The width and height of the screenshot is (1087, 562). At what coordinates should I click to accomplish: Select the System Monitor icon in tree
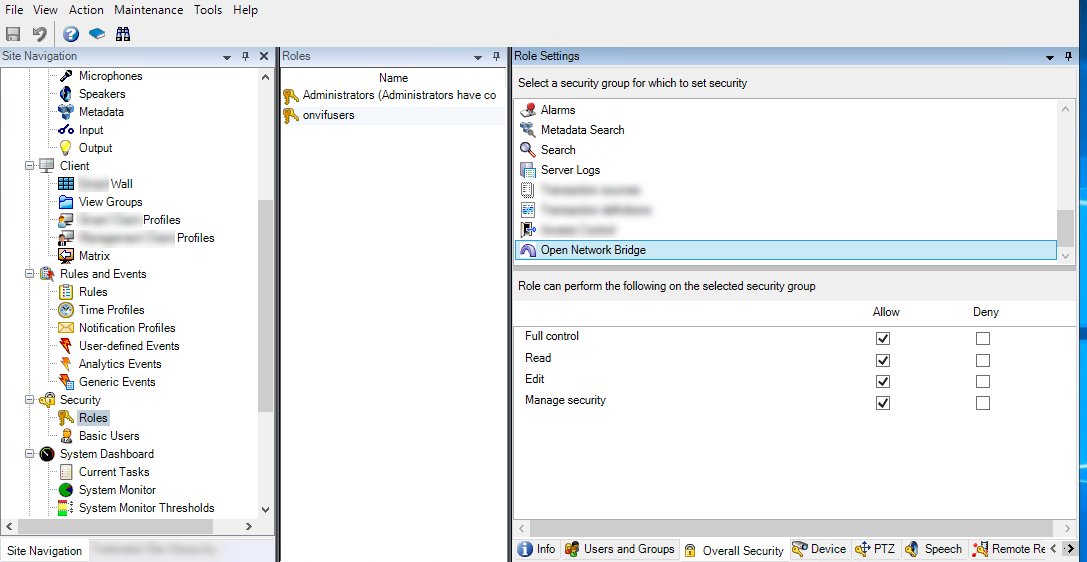(66, 490)
